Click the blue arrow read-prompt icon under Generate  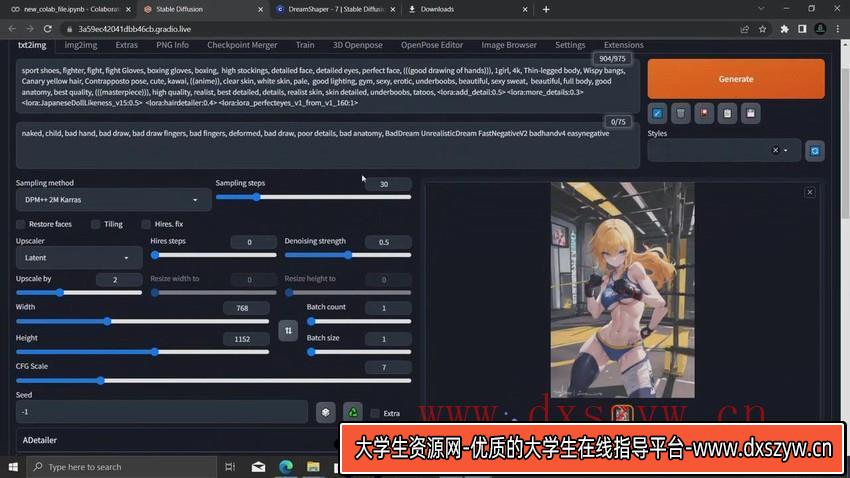[x=657, y=113]
